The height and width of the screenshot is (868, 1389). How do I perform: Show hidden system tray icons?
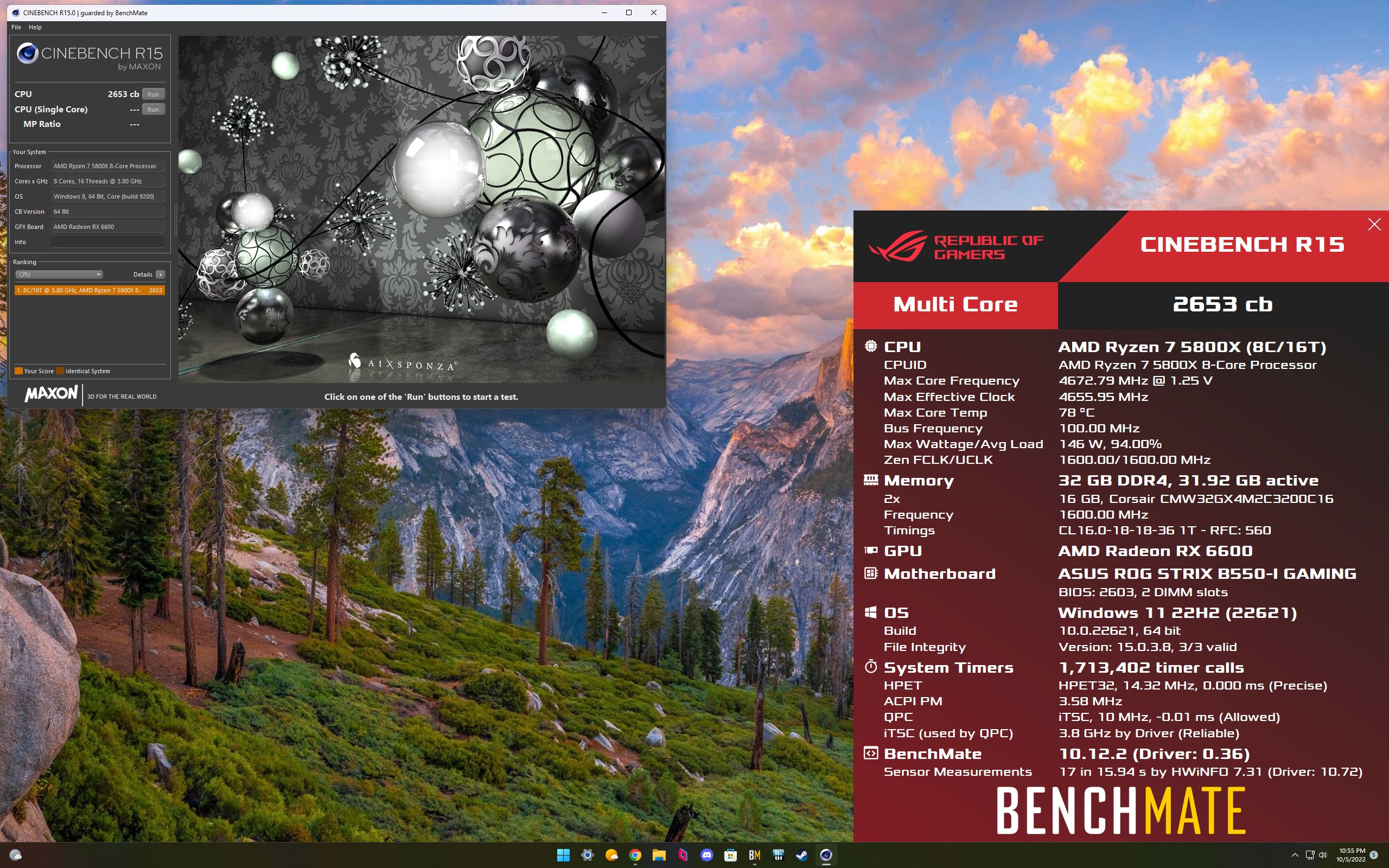click(1295, 856)
